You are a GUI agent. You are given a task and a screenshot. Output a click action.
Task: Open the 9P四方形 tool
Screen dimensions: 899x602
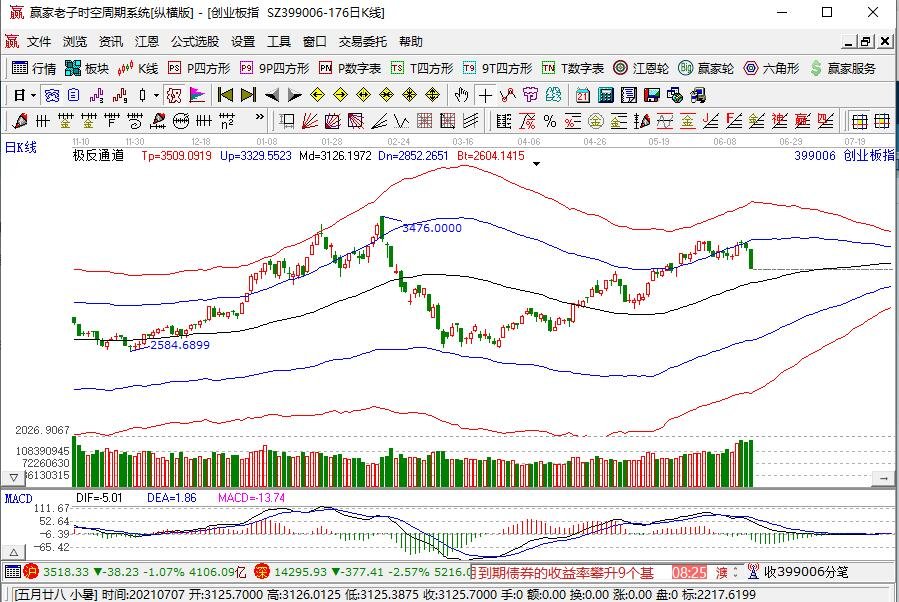click(275, 68)
